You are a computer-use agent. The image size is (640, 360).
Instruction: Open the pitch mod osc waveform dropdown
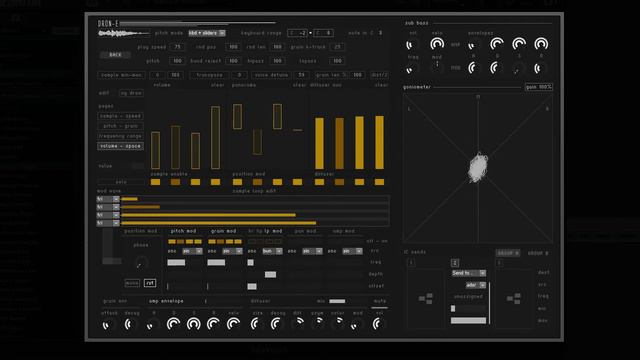(192, 251)
